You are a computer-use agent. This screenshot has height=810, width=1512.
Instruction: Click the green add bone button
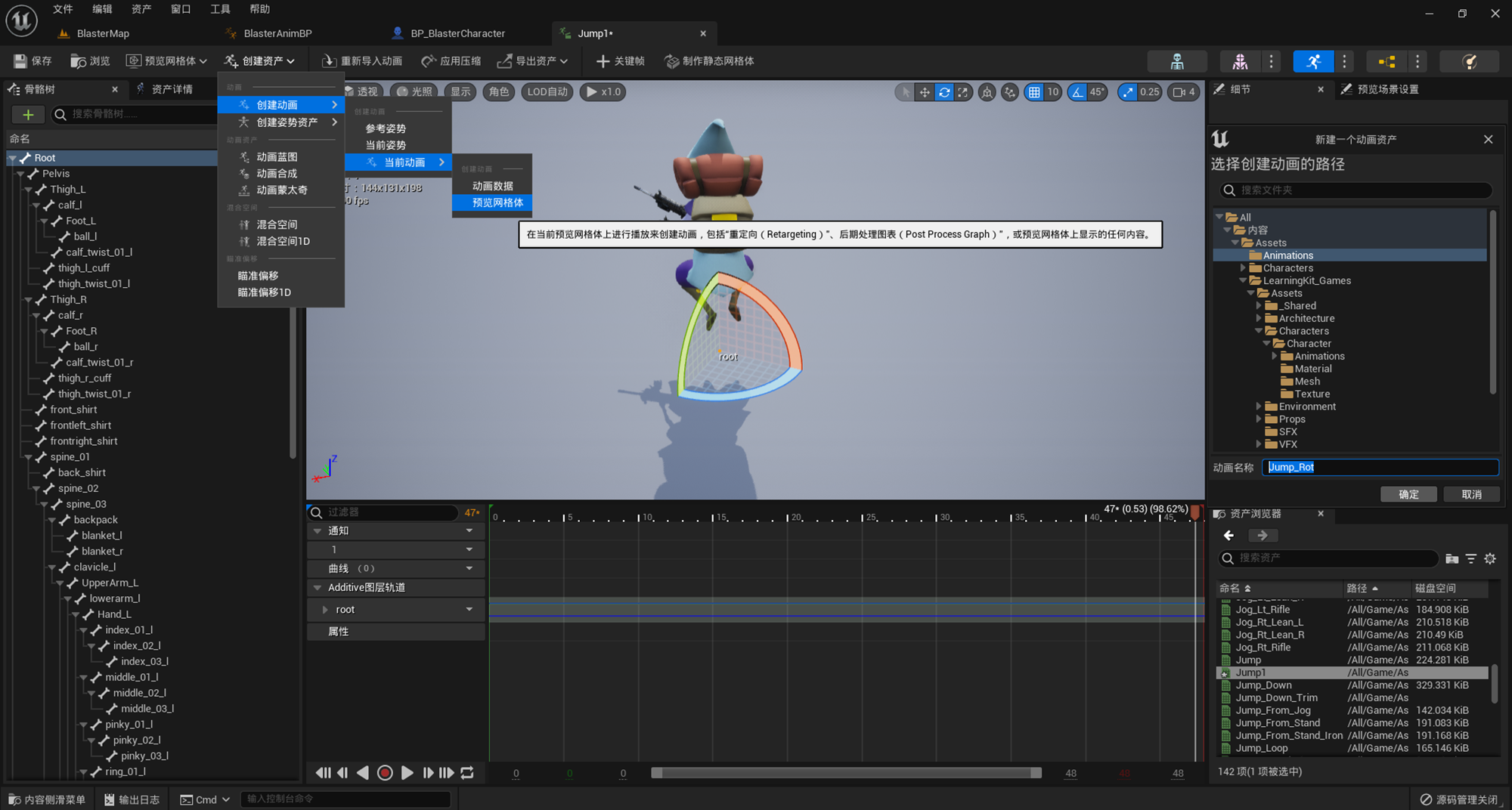[x=28, y=114]
